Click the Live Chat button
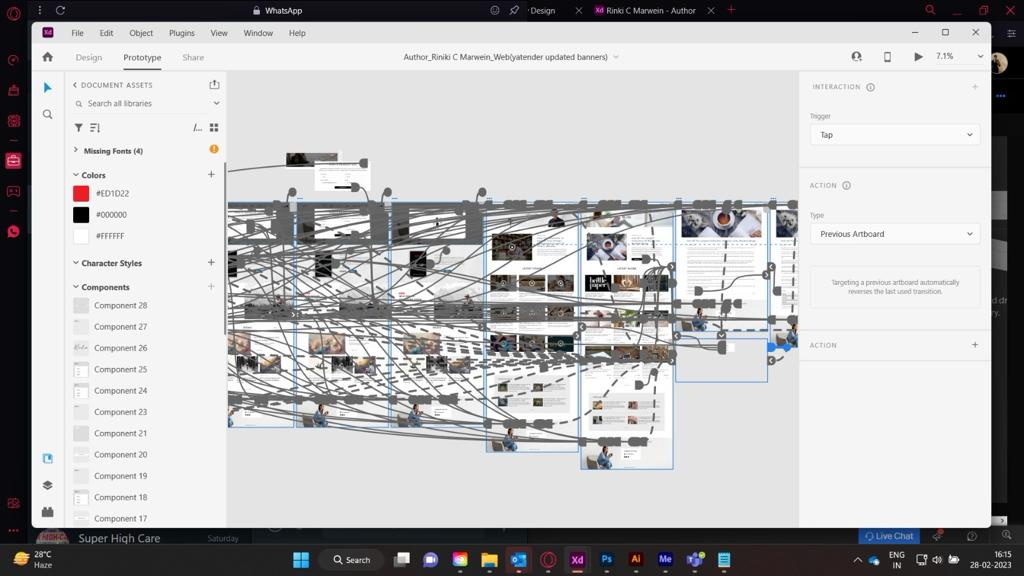The width and height of the screenshot is (1024, 576). click(x=889, y=536)
